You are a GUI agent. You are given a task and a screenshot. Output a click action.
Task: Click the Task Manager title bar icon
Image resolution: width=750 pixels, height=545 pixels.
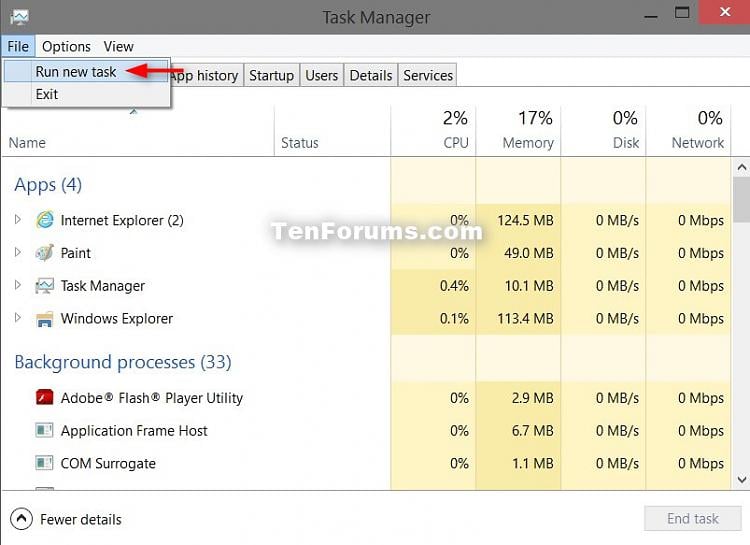(x=20, y=17)
